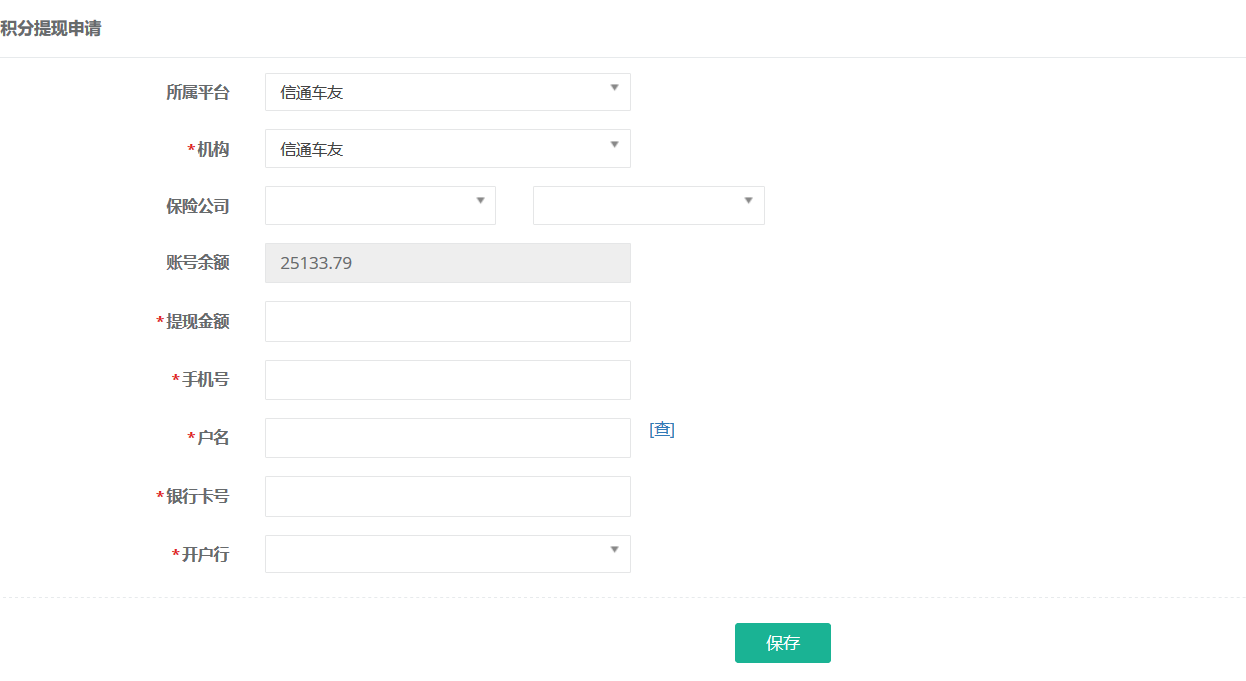This screenshot has width=1246, height=681.
Task: Click into the 户名 text box
Action: click(447, 438)
